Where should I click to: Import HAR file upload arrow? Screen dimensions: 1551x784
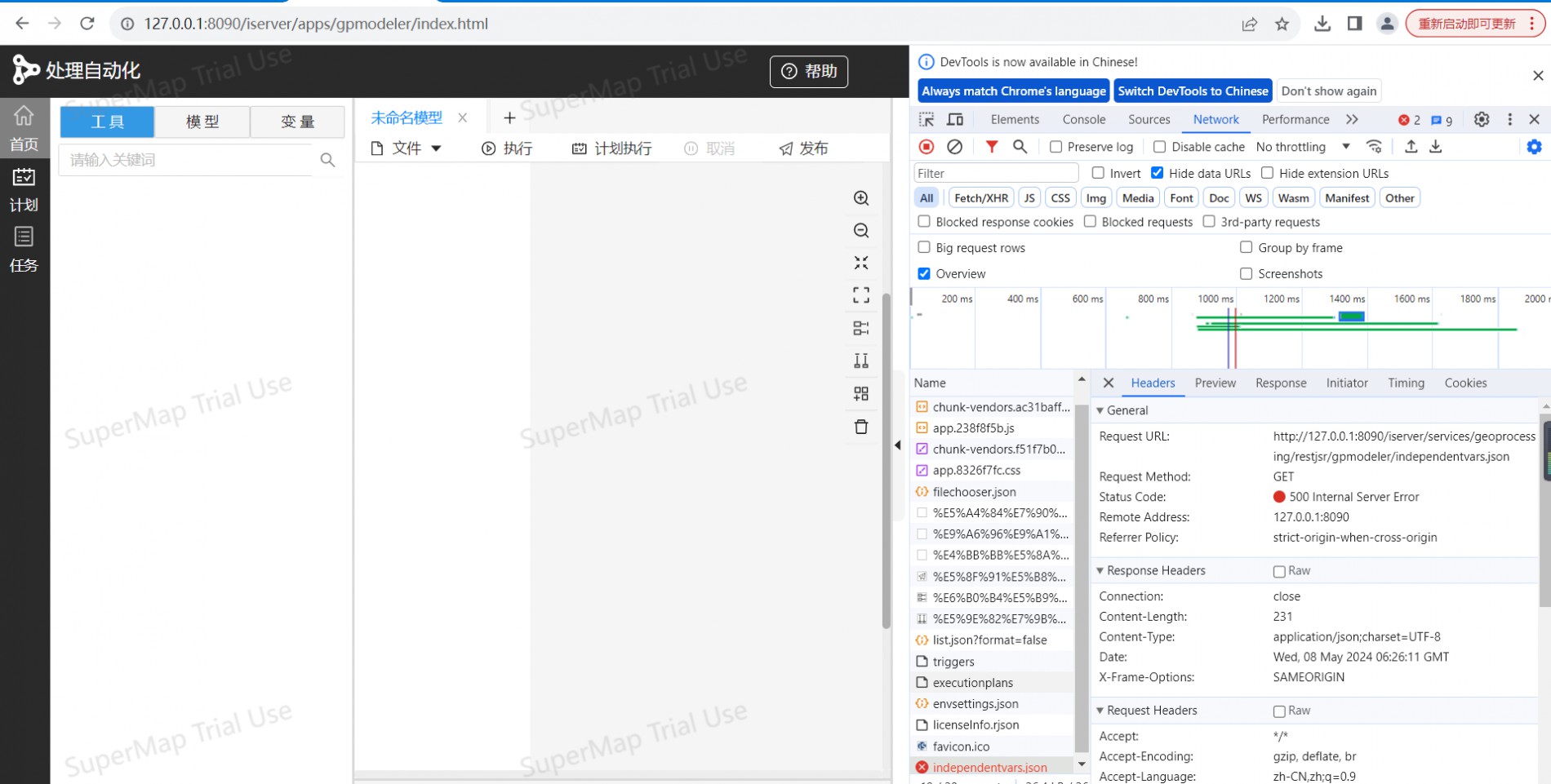click(1411, 147)
